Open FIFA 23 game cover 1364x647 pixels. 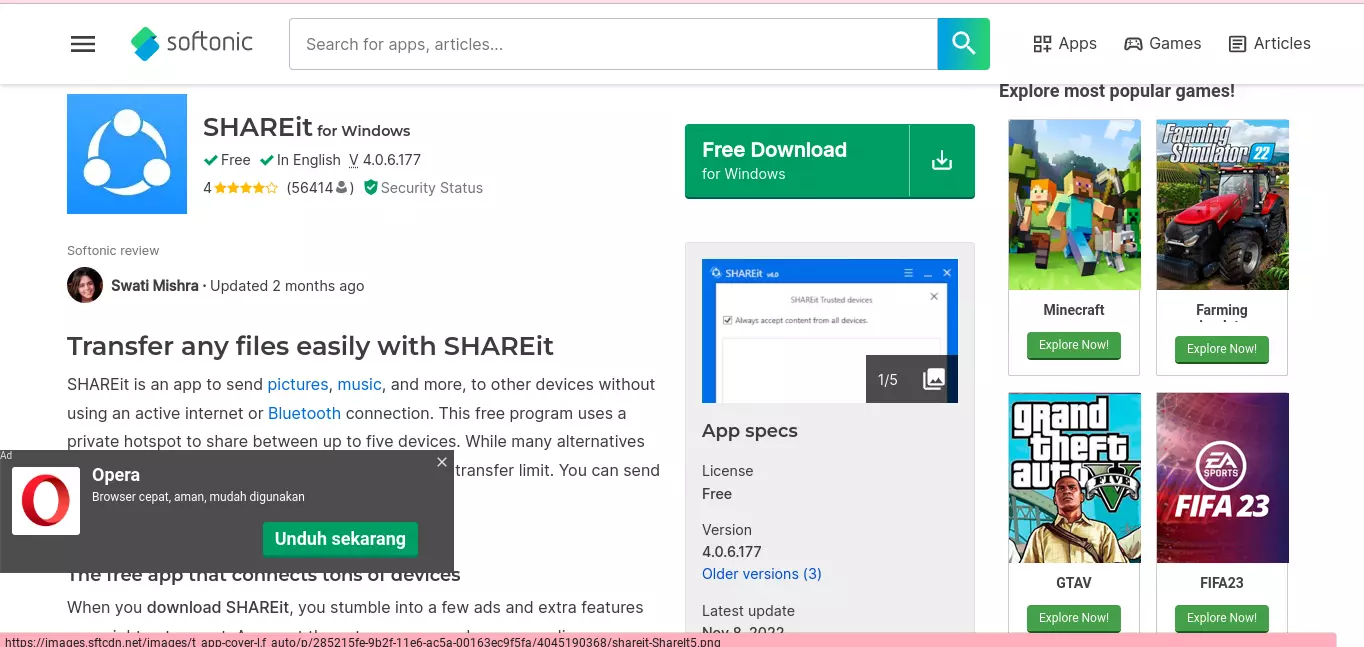click(x=1222, y=478)
